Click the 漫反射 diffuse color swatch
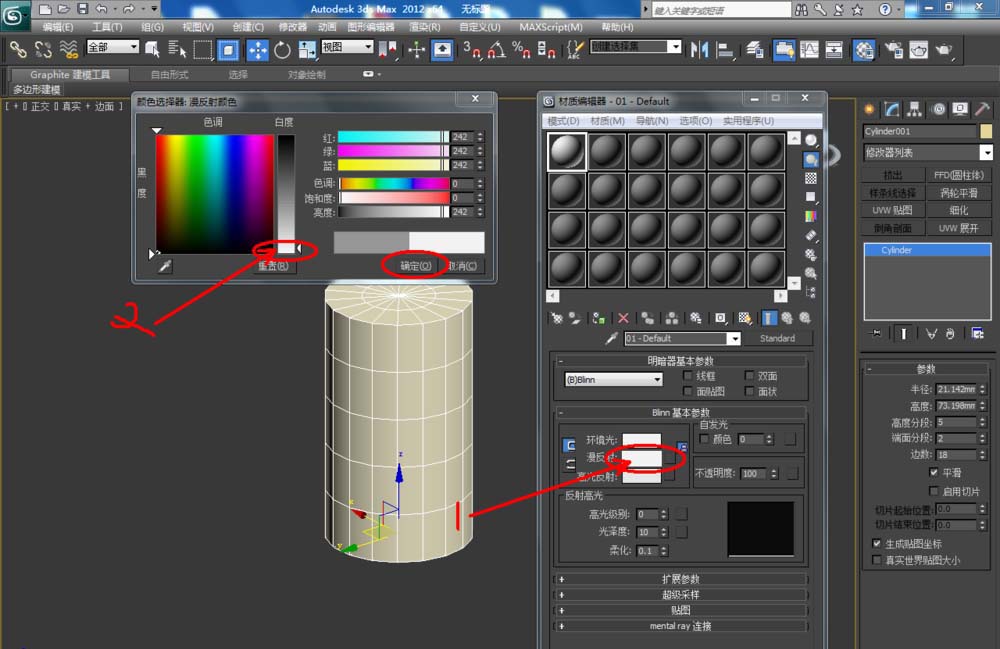 tap(642, 457)
